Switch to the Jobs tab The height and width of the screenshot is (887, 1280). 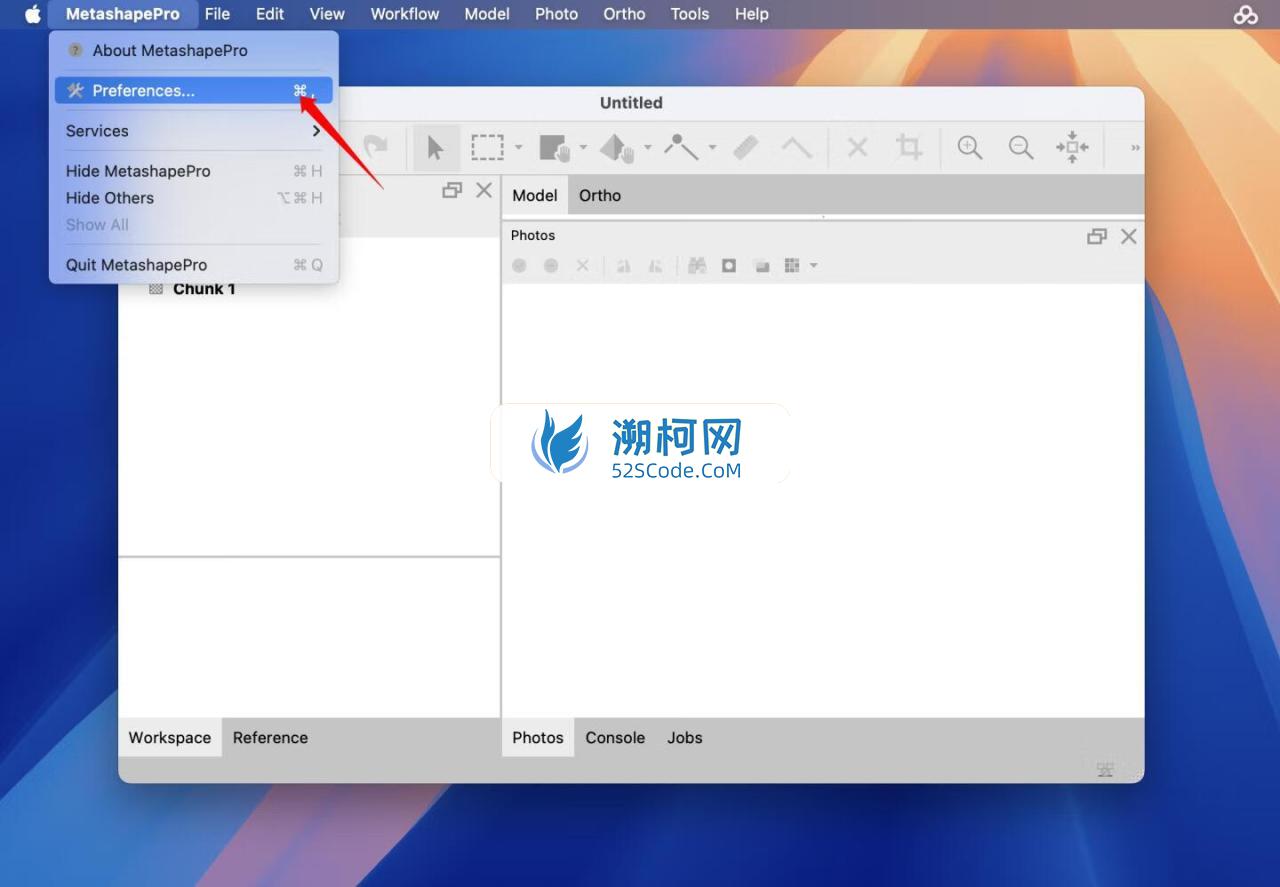coord(685,738)
